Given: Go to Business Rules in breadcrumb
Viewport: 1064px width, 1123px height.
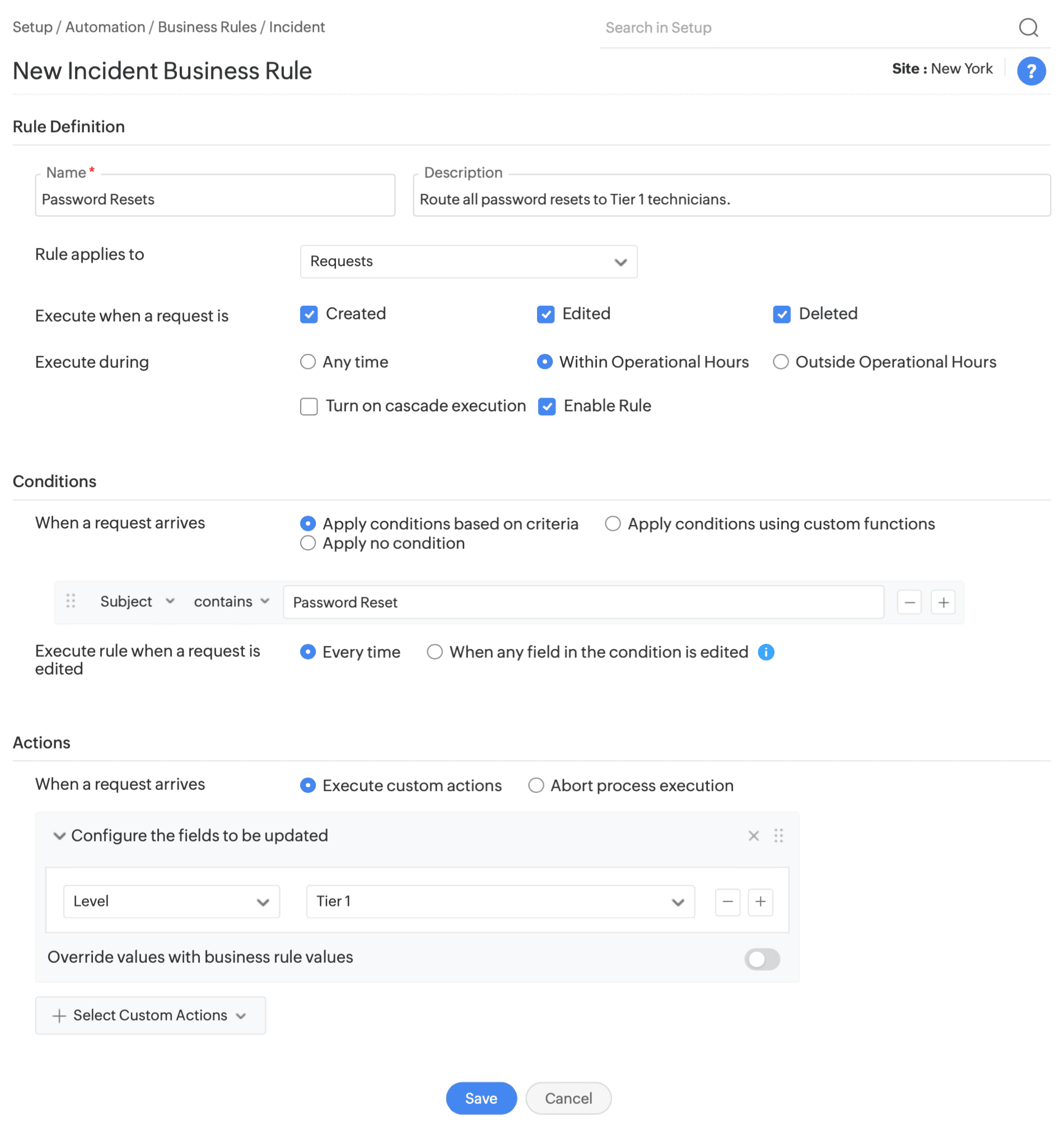Looking at the screenshot, I should (207, 27).
